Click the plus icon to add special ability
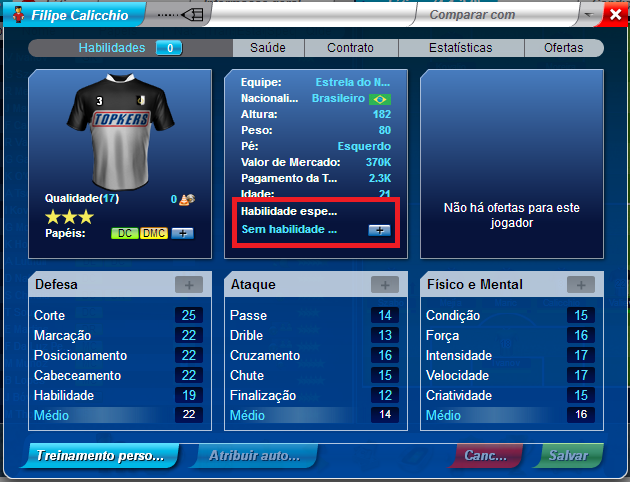Image resolution: width=630 pixels, height=482 pixels. point(379,230)
